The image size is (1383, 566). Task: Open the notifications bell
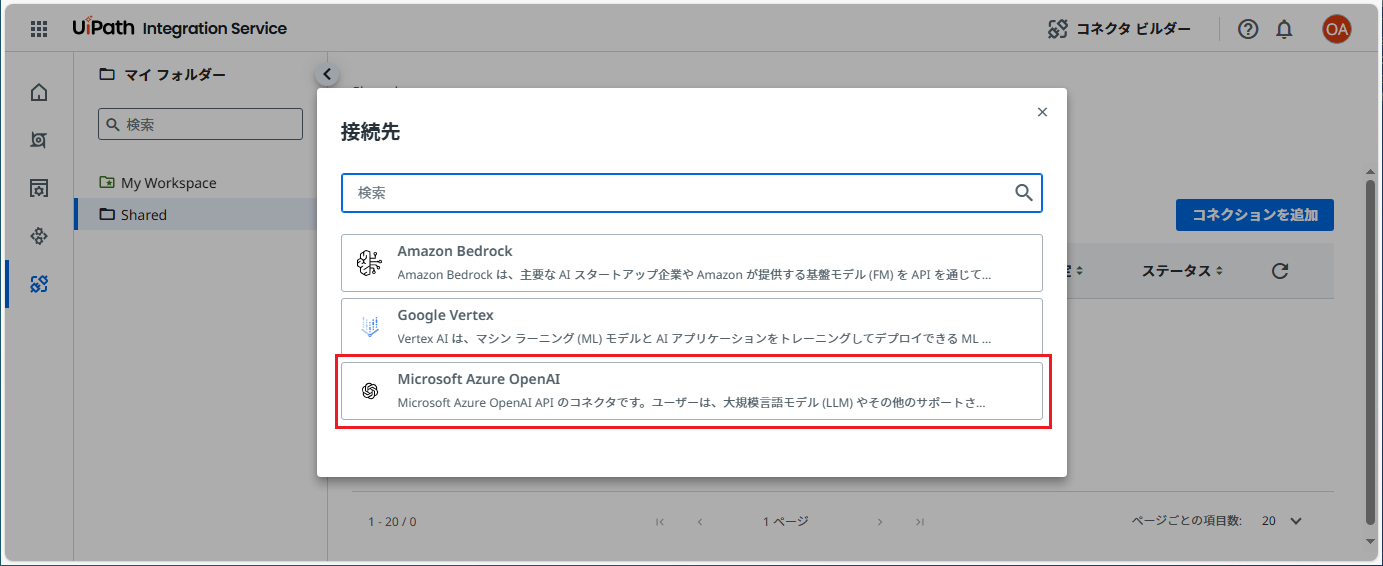tap(1285, 29)
